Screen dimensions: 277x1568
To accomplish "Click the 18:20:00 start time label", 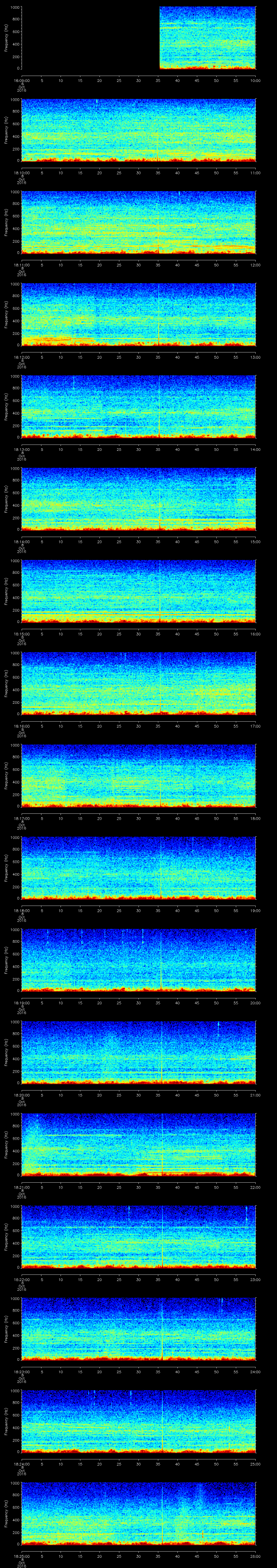I will click(x=22, y=1095).
